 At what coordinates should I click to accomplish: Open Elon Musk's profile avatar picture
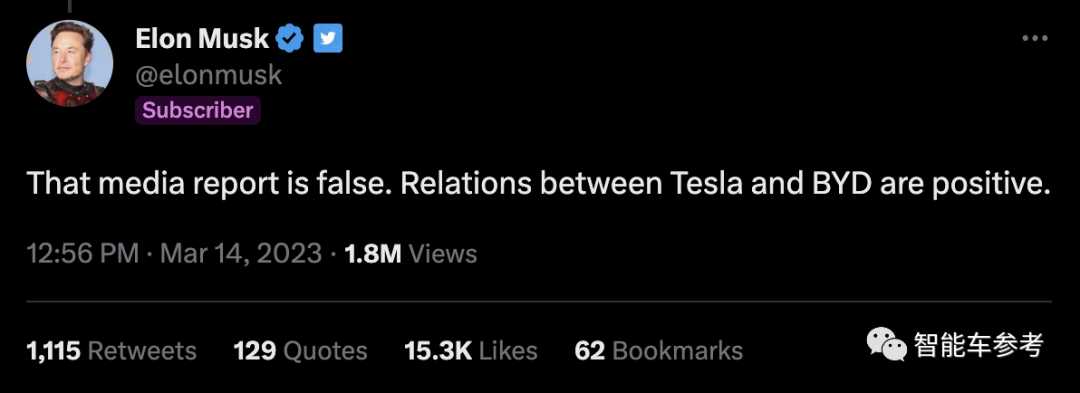click(70, 63)
